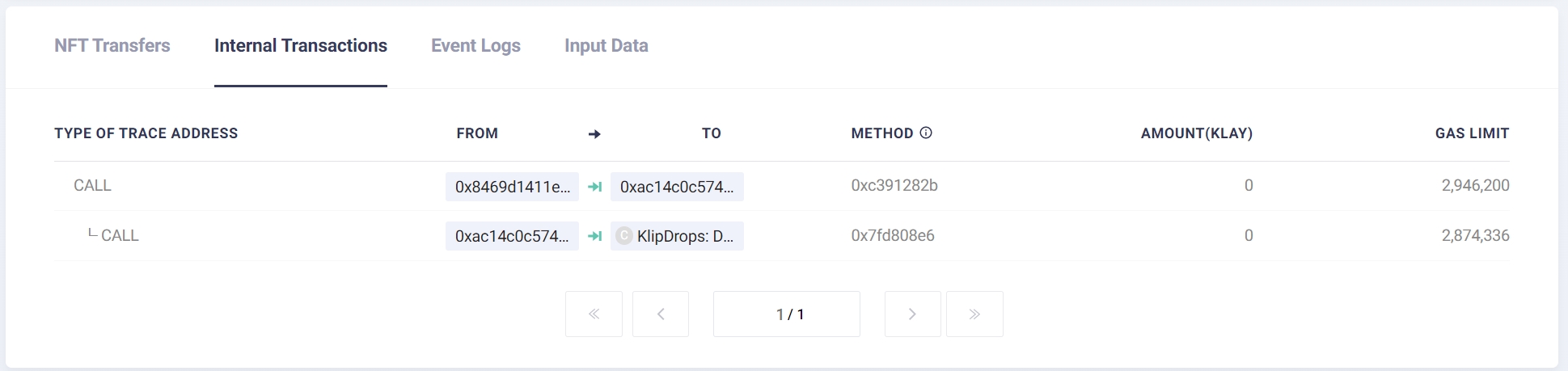The image size is (1568, 371).
Task: Switch to the NFT Transfers tab
Action: click(x=112, y=46)
